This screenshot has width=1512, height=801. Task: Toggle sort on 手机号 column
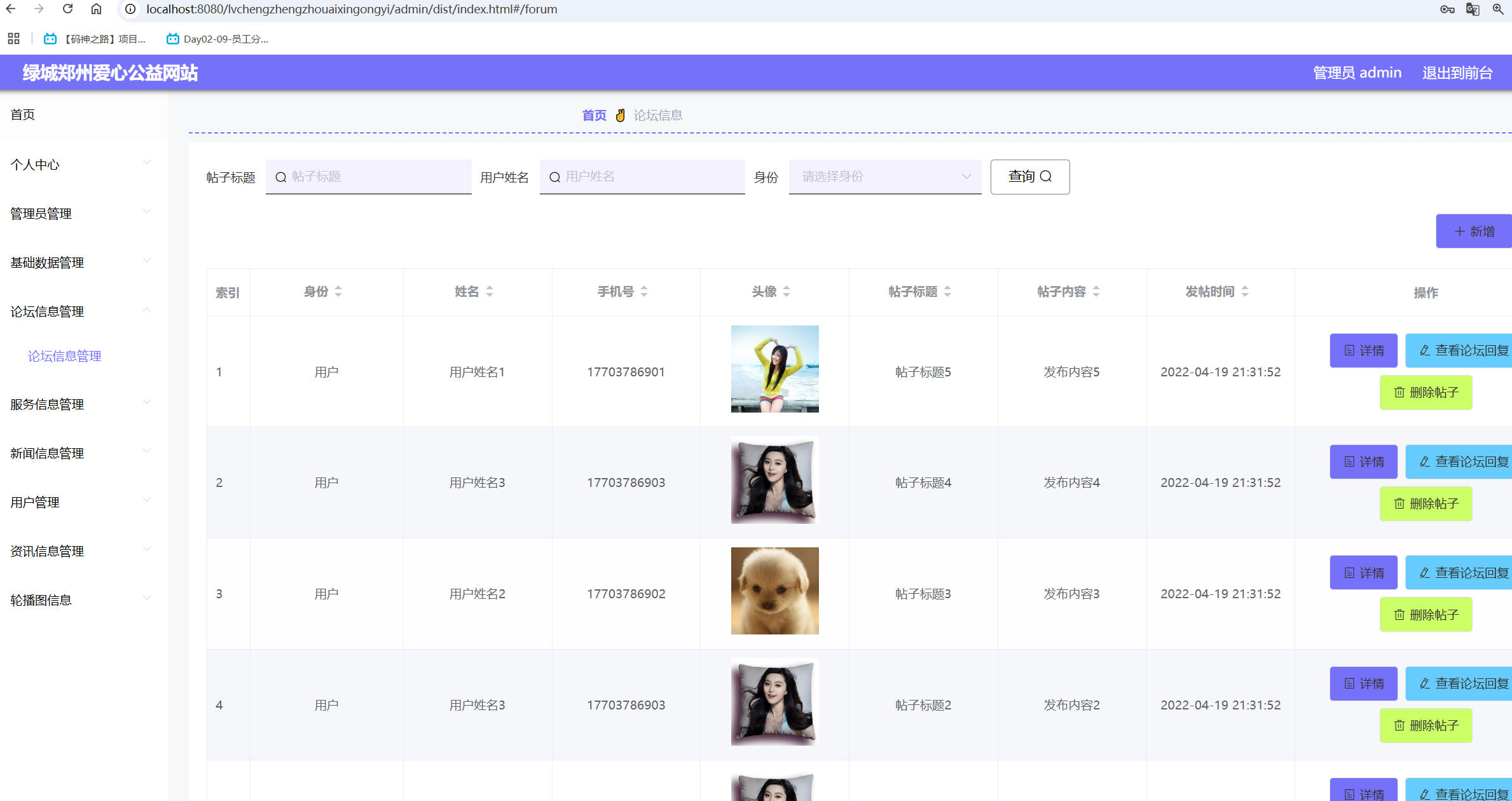point(644,291)
